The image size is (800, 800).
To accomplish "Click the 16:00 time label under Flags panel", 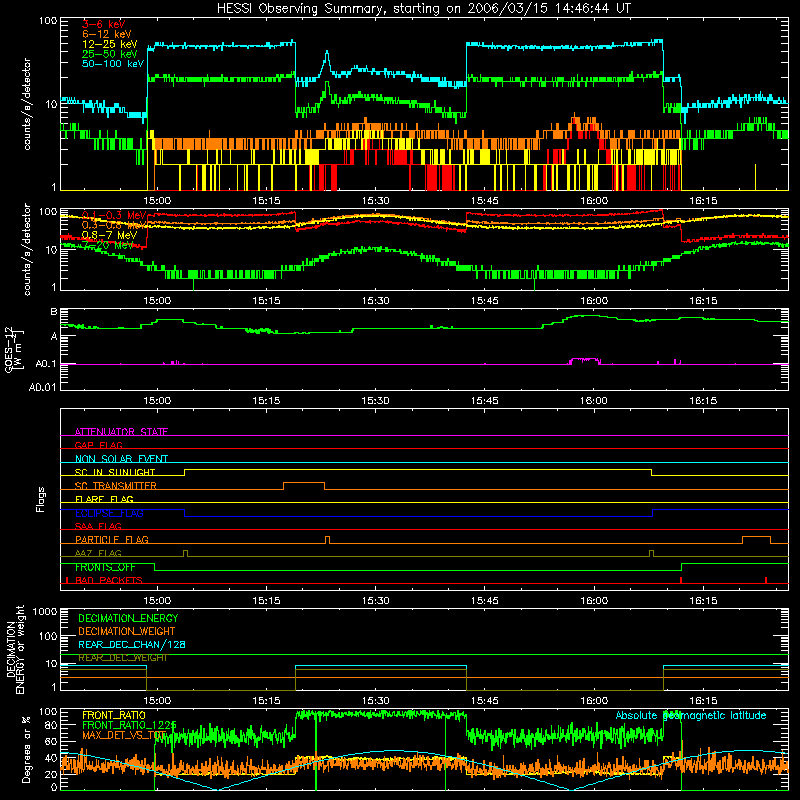I will pyautogui.click(x=594, y=601).
